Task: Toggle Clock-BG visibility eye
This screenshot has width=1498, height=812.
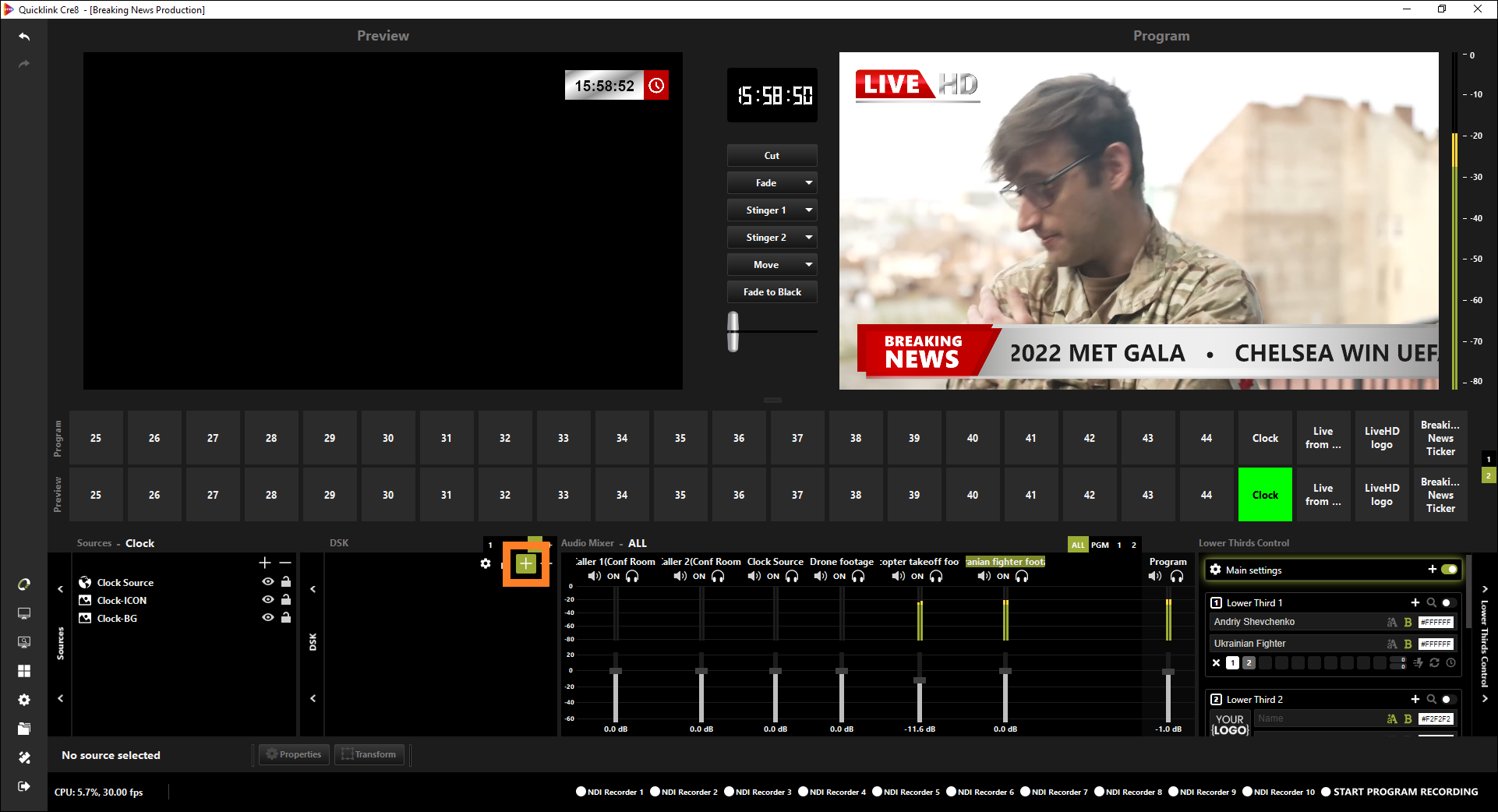Action: (267, 618)
